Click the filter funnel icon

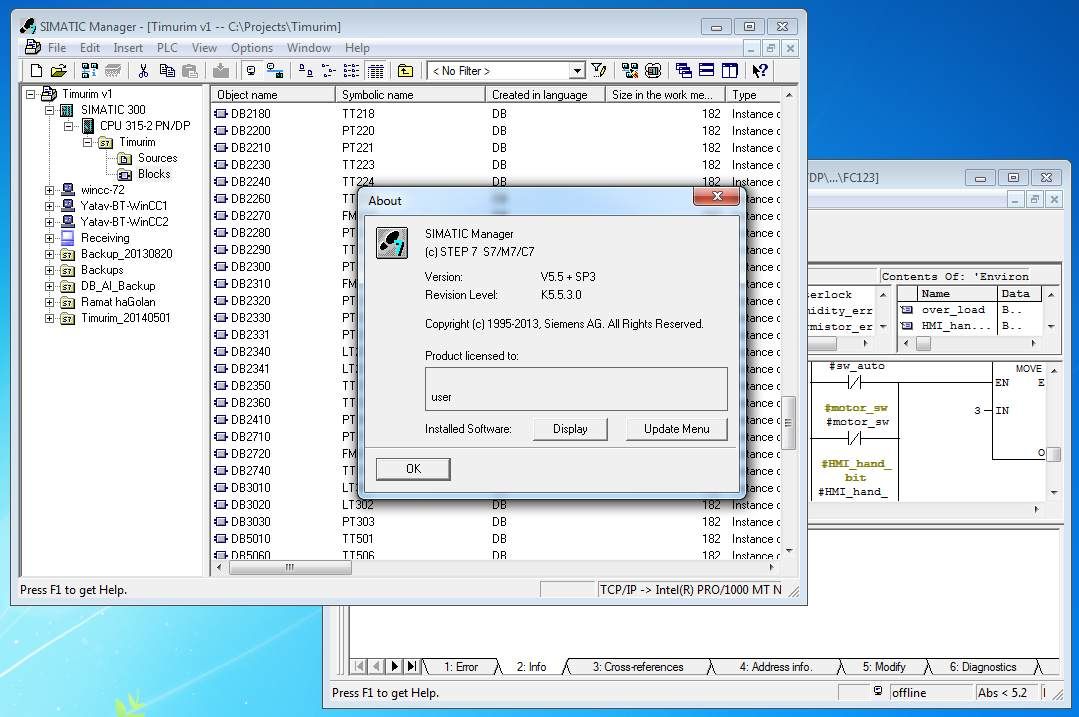click(x=599, y=70)
